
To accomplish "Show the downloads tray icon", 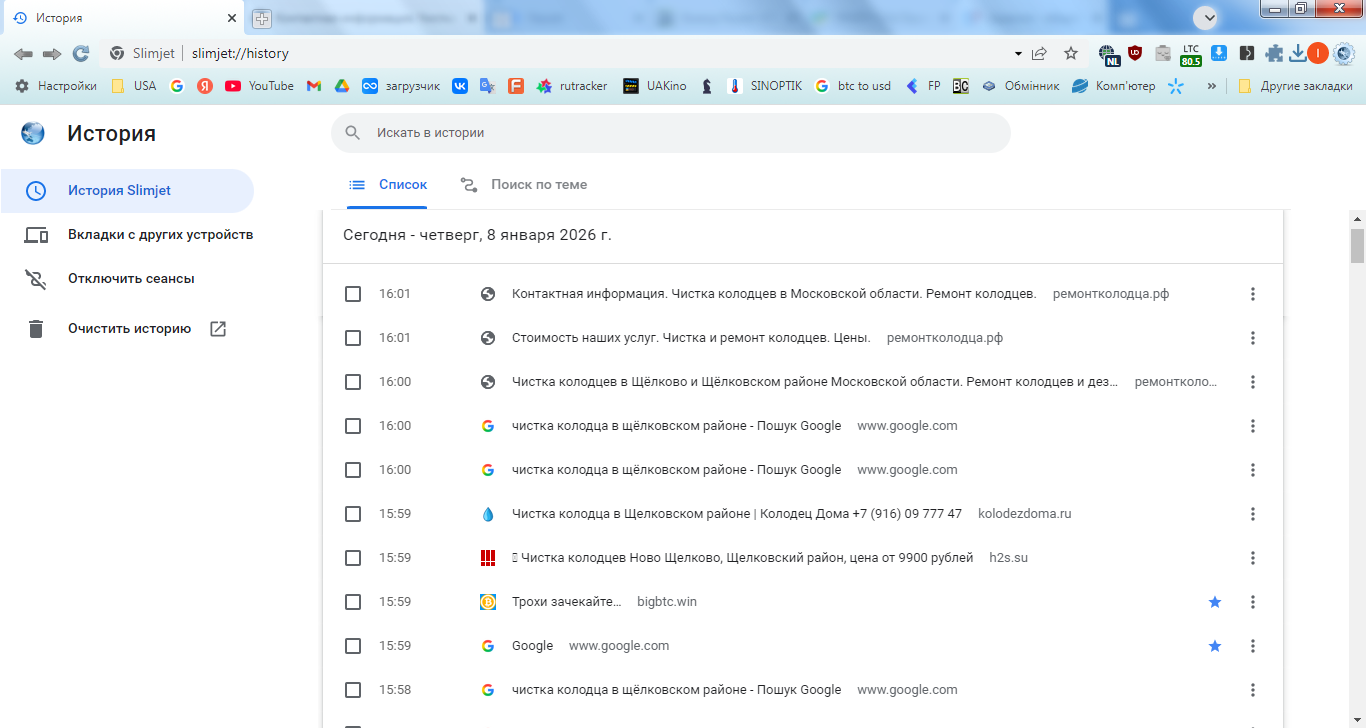I will (1298, 54).
